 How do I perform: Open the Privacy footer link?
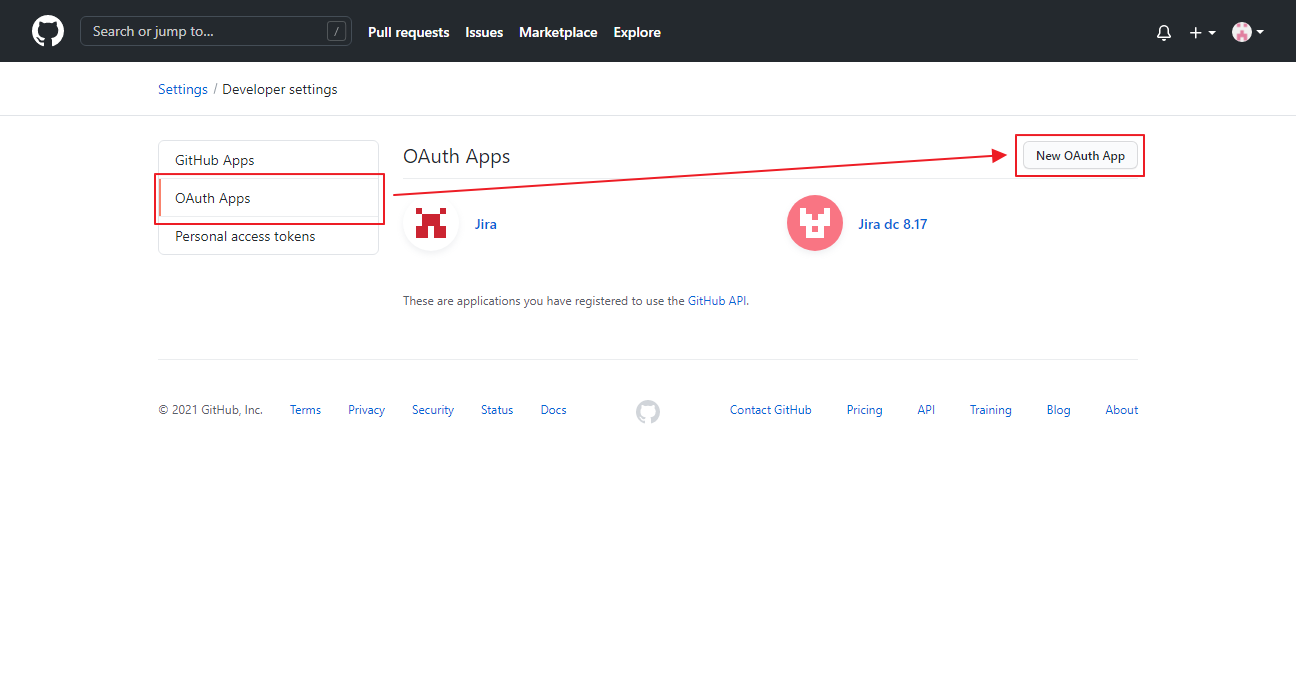[x=366, y=410]
